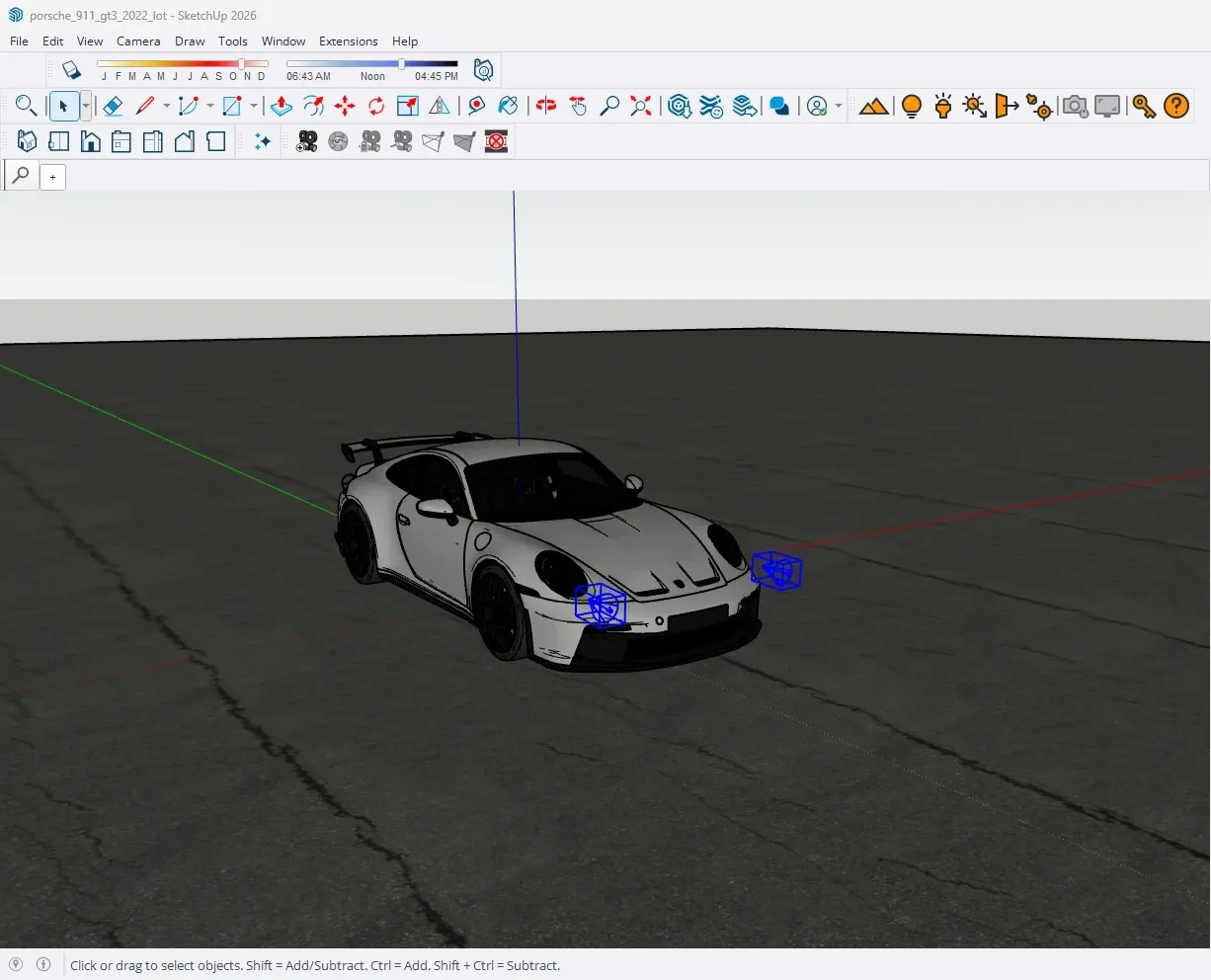
Task: Select the Eraser tool
Action: click(113, 106)
